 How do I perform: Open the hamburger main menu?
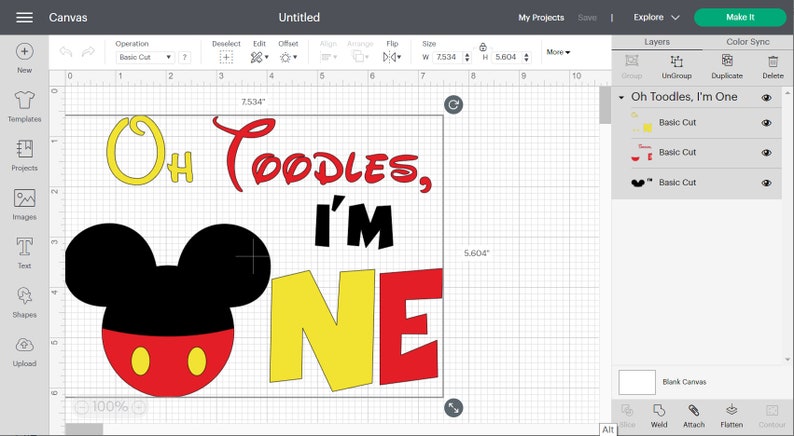pyautogui.click(x=25, y=17)
